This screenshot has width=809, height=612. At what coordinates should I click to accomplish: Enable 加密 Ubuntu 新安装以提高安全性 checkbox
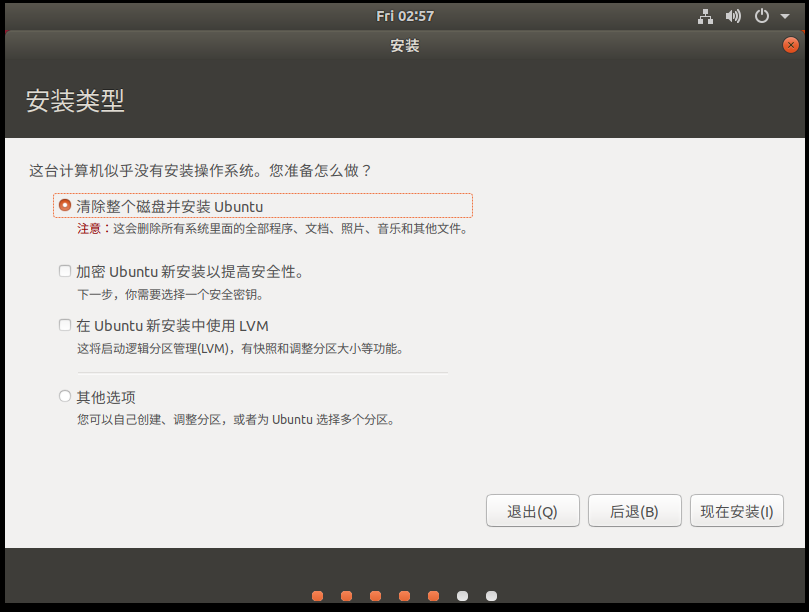click(x=64, y=271)
